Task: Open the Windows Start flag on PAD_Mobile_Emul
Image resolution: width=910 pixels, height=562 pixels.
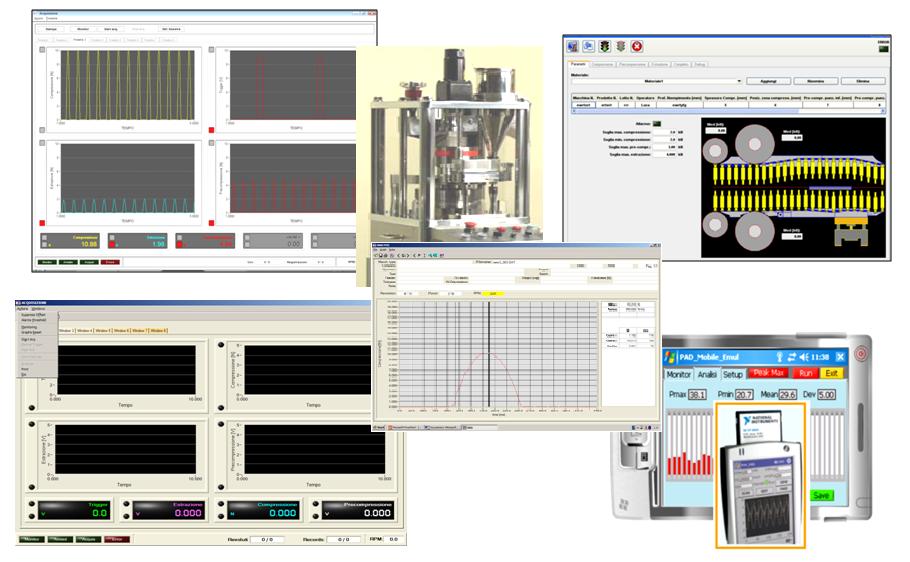Action: (670, 356)
